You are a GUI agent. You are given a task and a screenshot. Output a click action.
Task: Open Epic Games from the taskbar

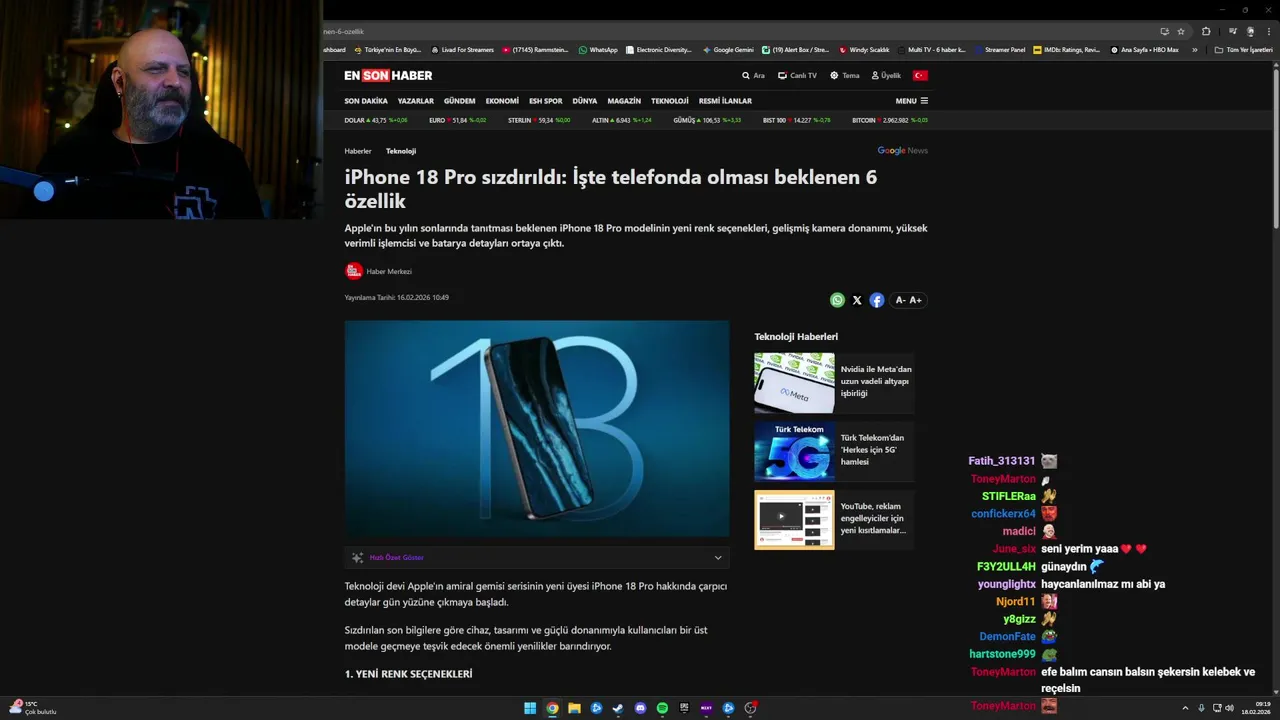point(684,708)
